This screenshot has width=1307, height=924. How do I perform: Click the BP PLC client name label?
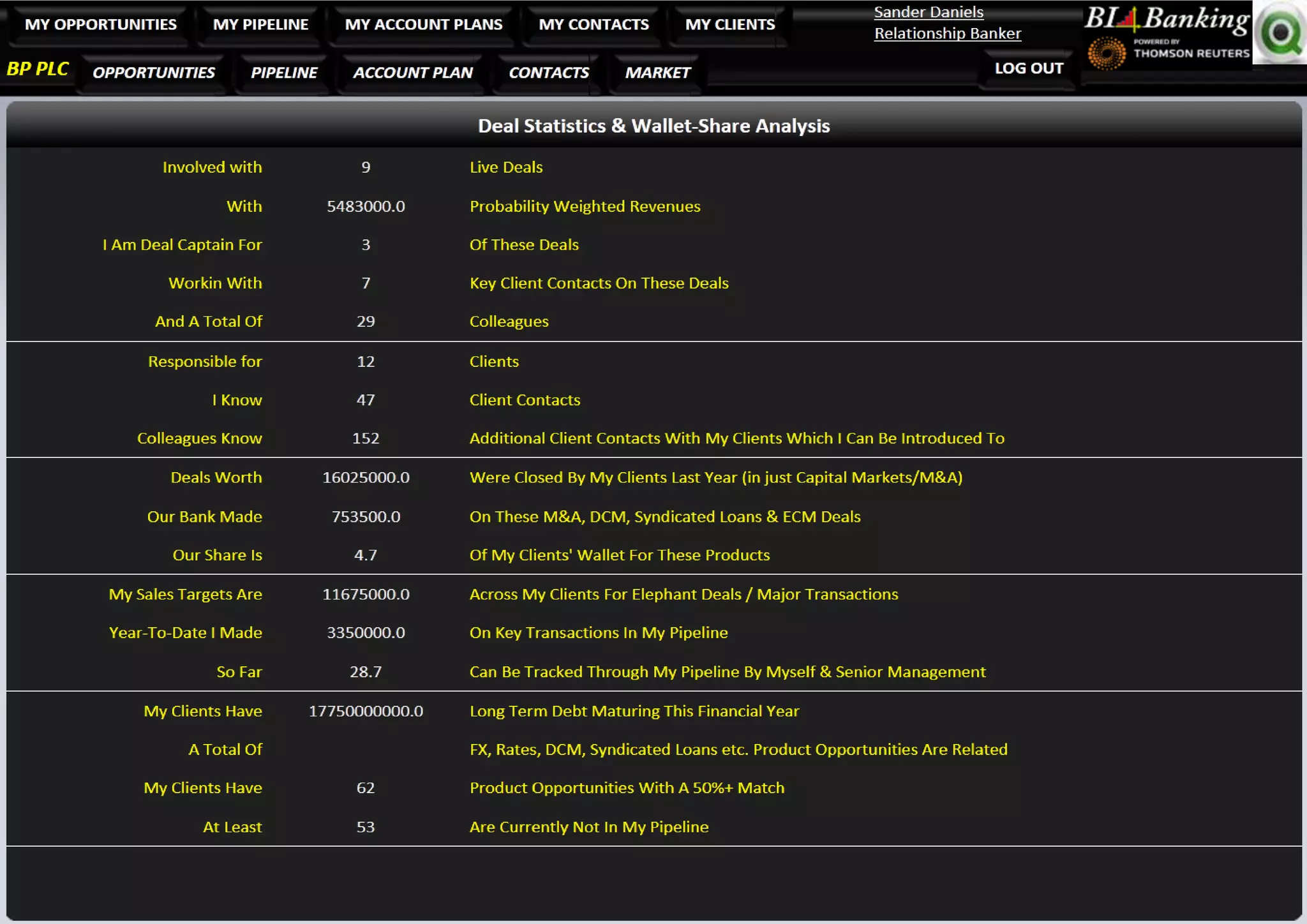tap(38, 69)
